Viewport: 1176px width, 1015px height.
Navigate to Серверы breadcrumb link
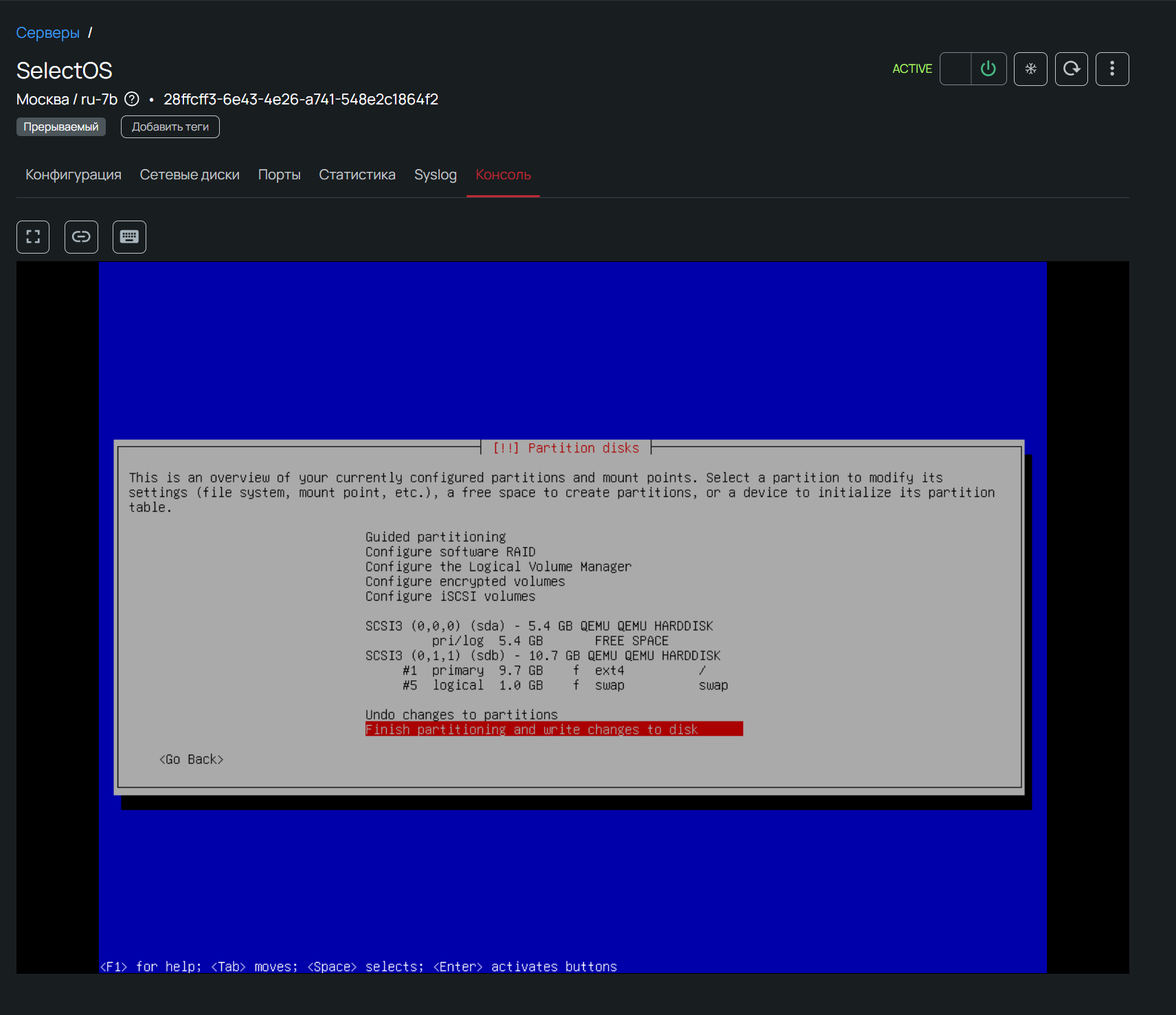pos(47,33)
